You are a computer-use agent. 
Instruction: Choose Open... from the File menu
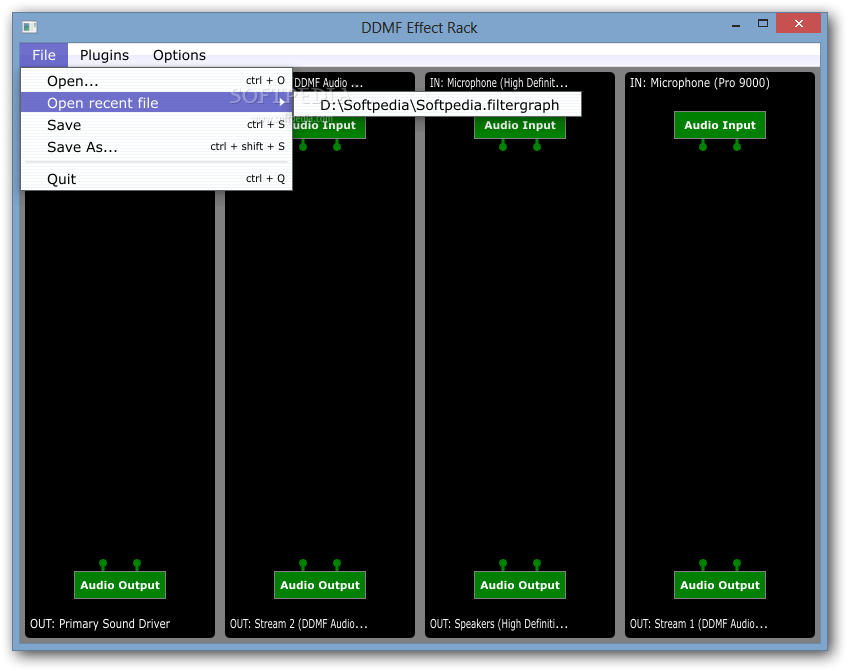(x=156, y=81)
